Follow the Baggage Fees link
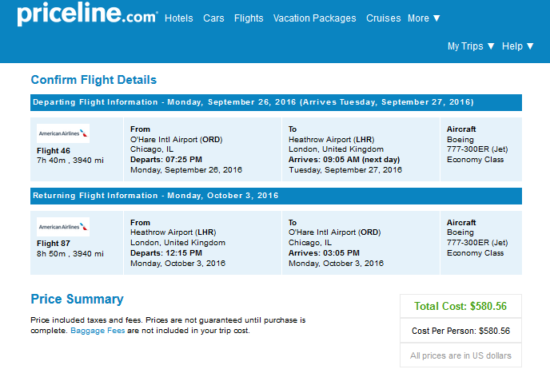 [98, 330]
